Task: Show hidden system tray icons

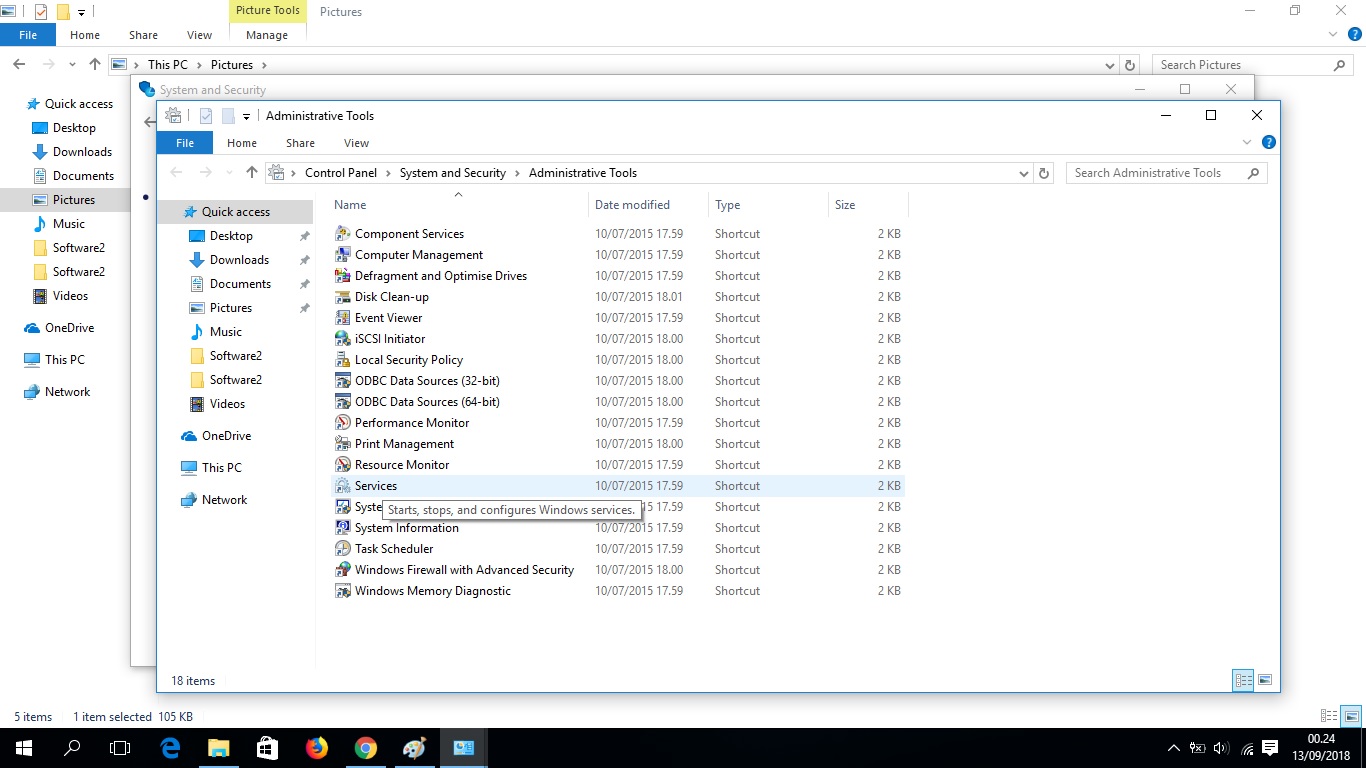Action: (x=1174, y=748)
